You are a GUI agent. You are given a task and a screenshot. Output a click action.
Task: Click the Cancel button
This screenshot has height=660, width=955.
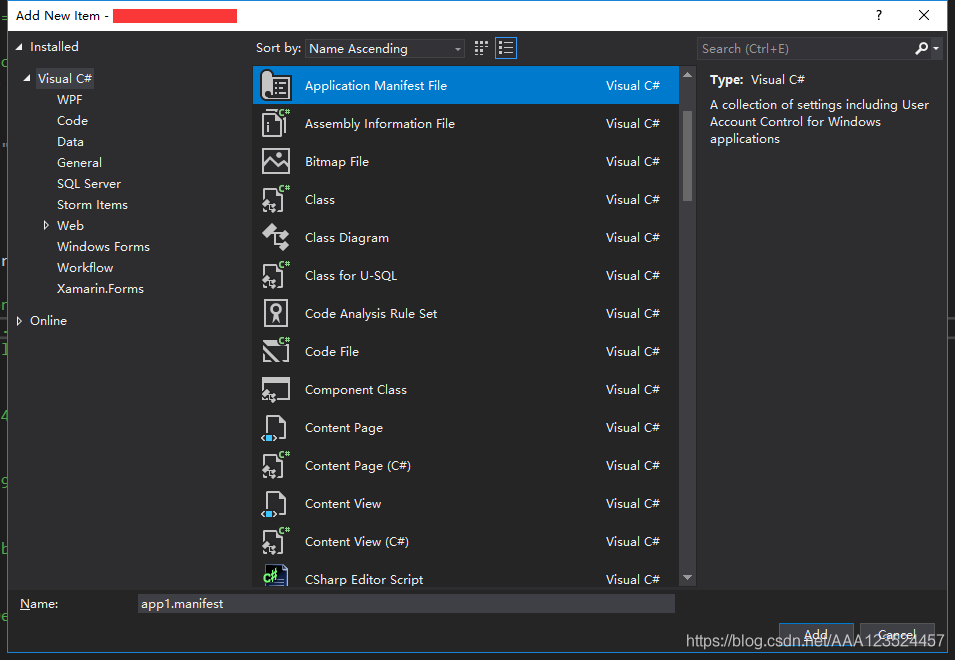[897, 635]
